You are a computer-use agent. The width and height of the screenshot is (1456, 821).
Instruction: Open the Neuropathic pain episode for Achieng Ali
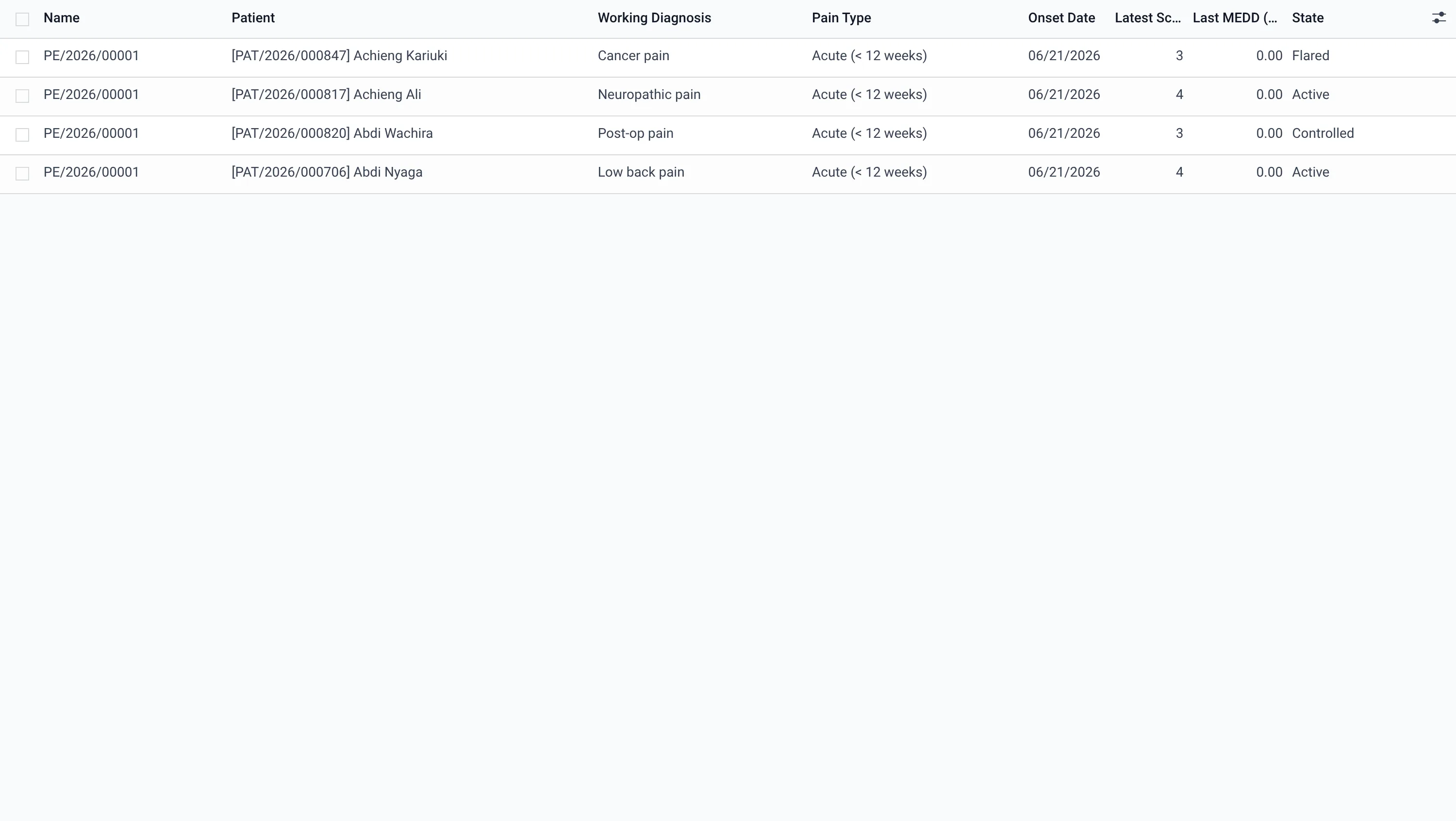tap(649, 95)
